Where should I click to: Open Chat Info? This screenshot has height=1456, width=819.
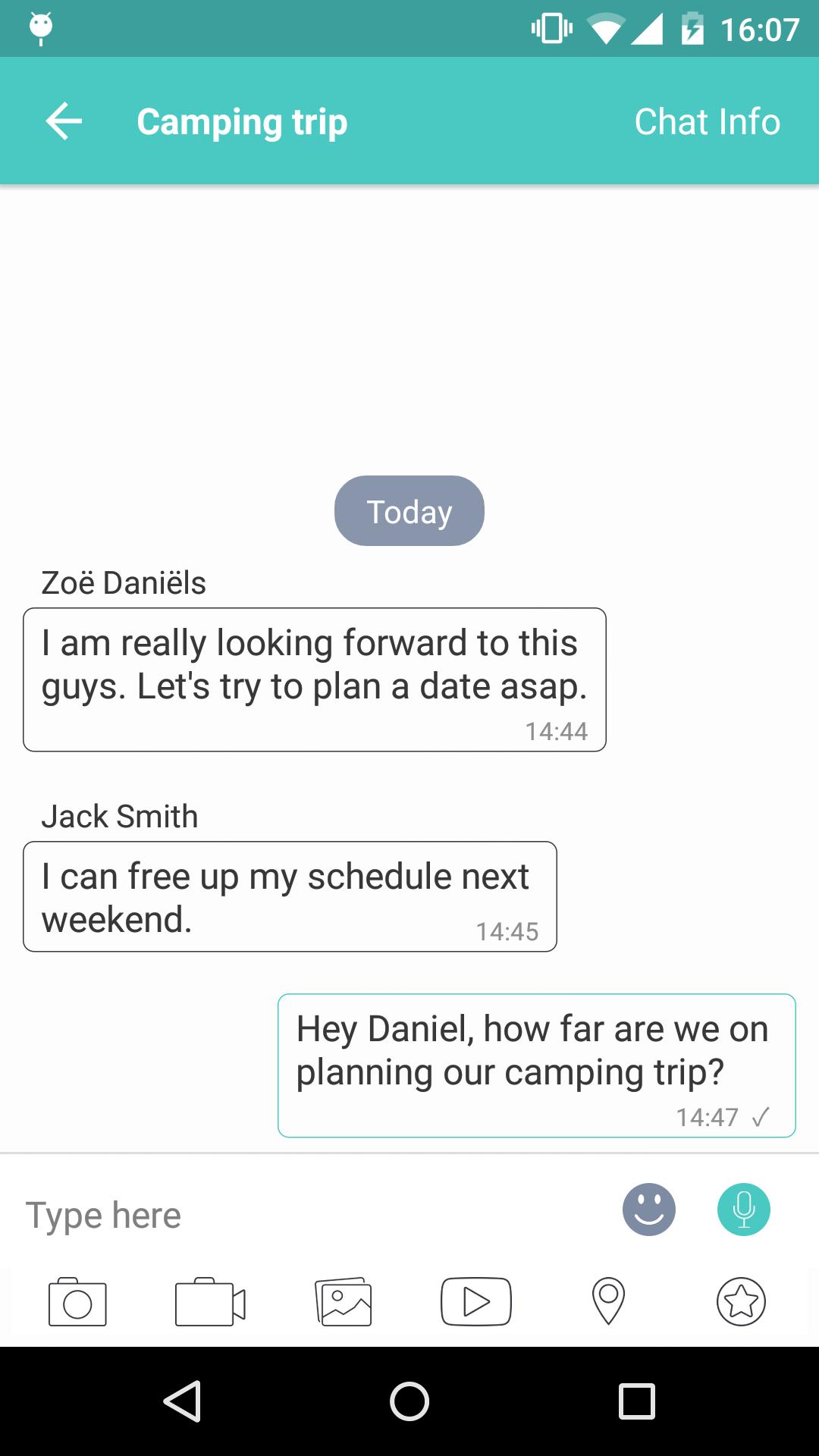[x=707, y=121]
